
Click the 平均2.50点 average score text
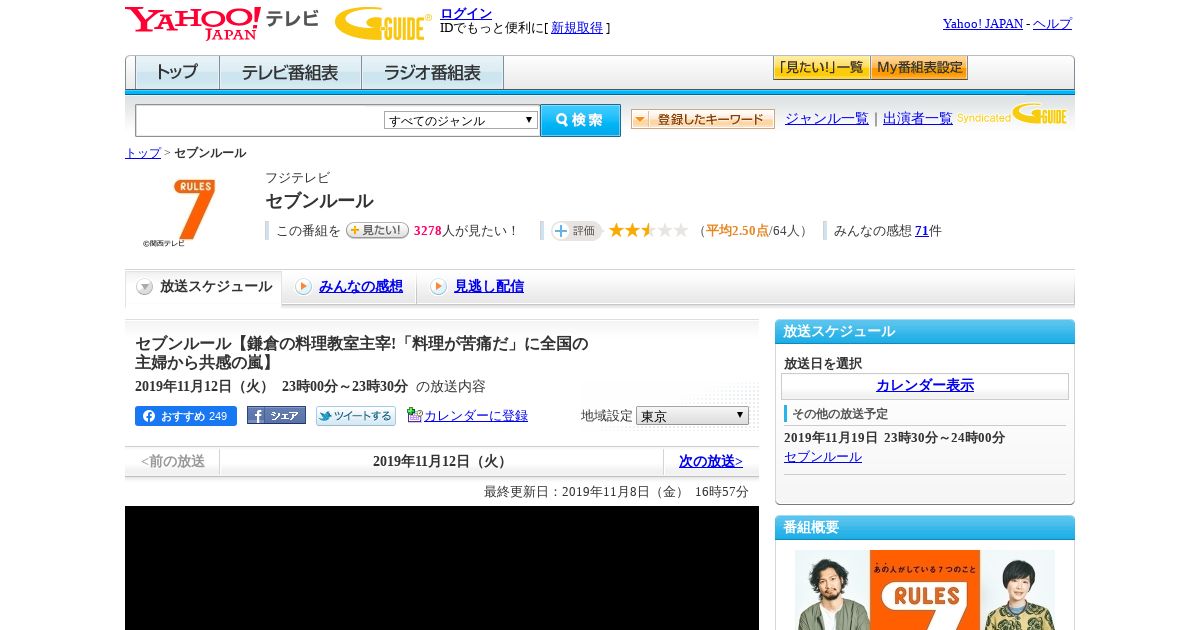pyautogui.click(x=737, y=231)
